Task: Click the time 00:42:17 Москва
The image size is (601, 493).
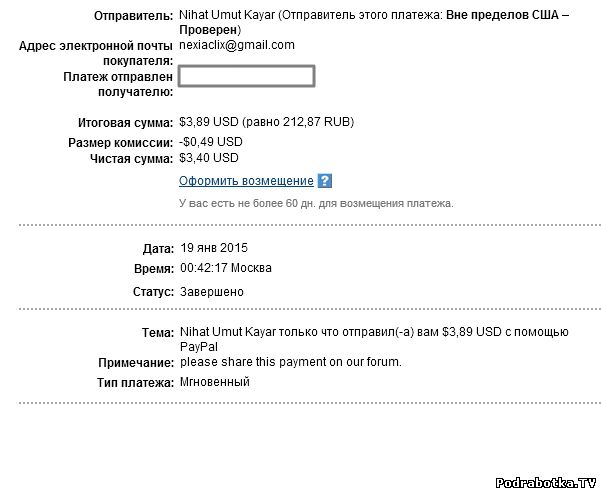Action: pyautogui.click(x=225, y=268)
